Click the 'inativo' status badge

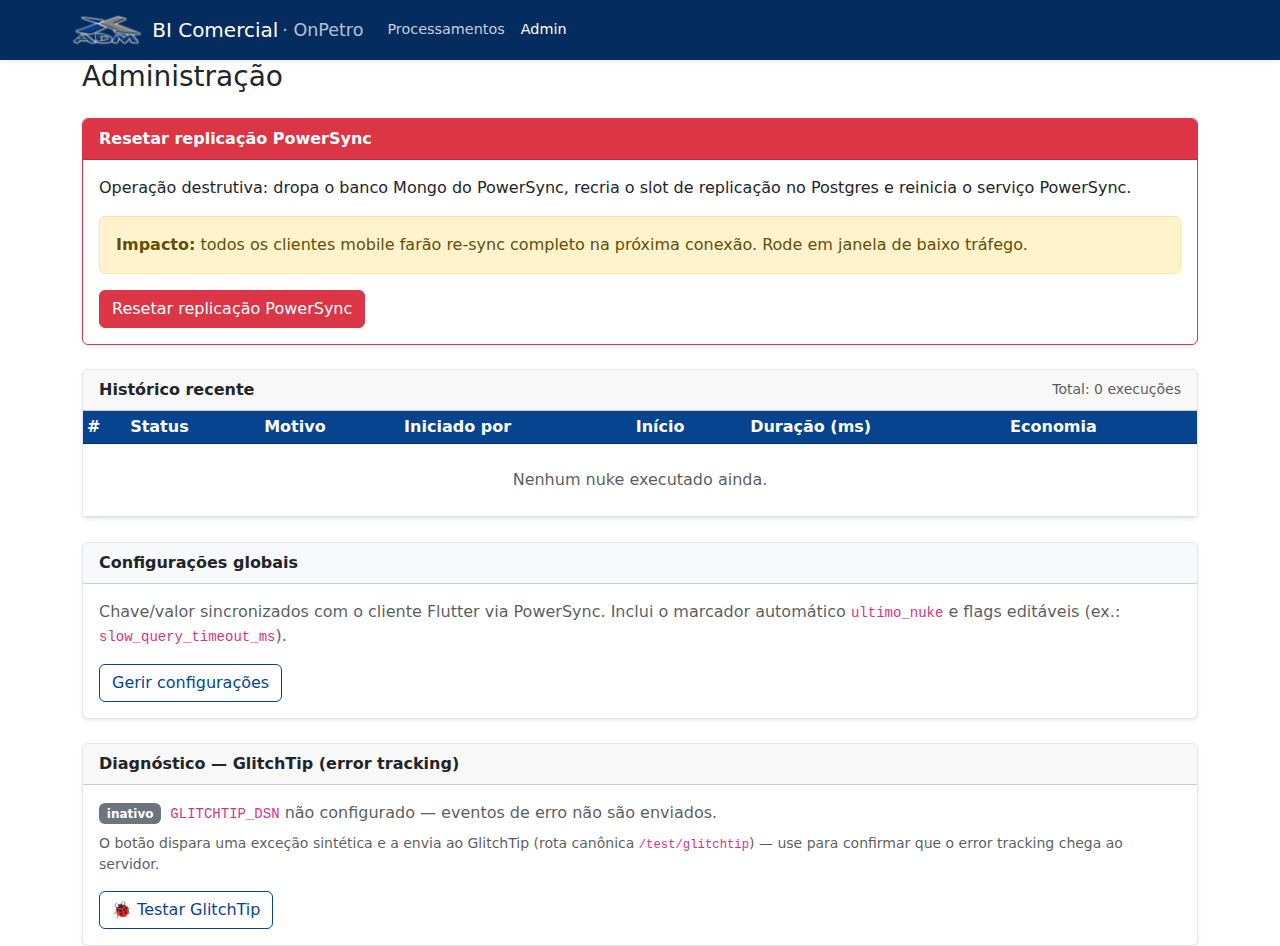click(130, 813)
